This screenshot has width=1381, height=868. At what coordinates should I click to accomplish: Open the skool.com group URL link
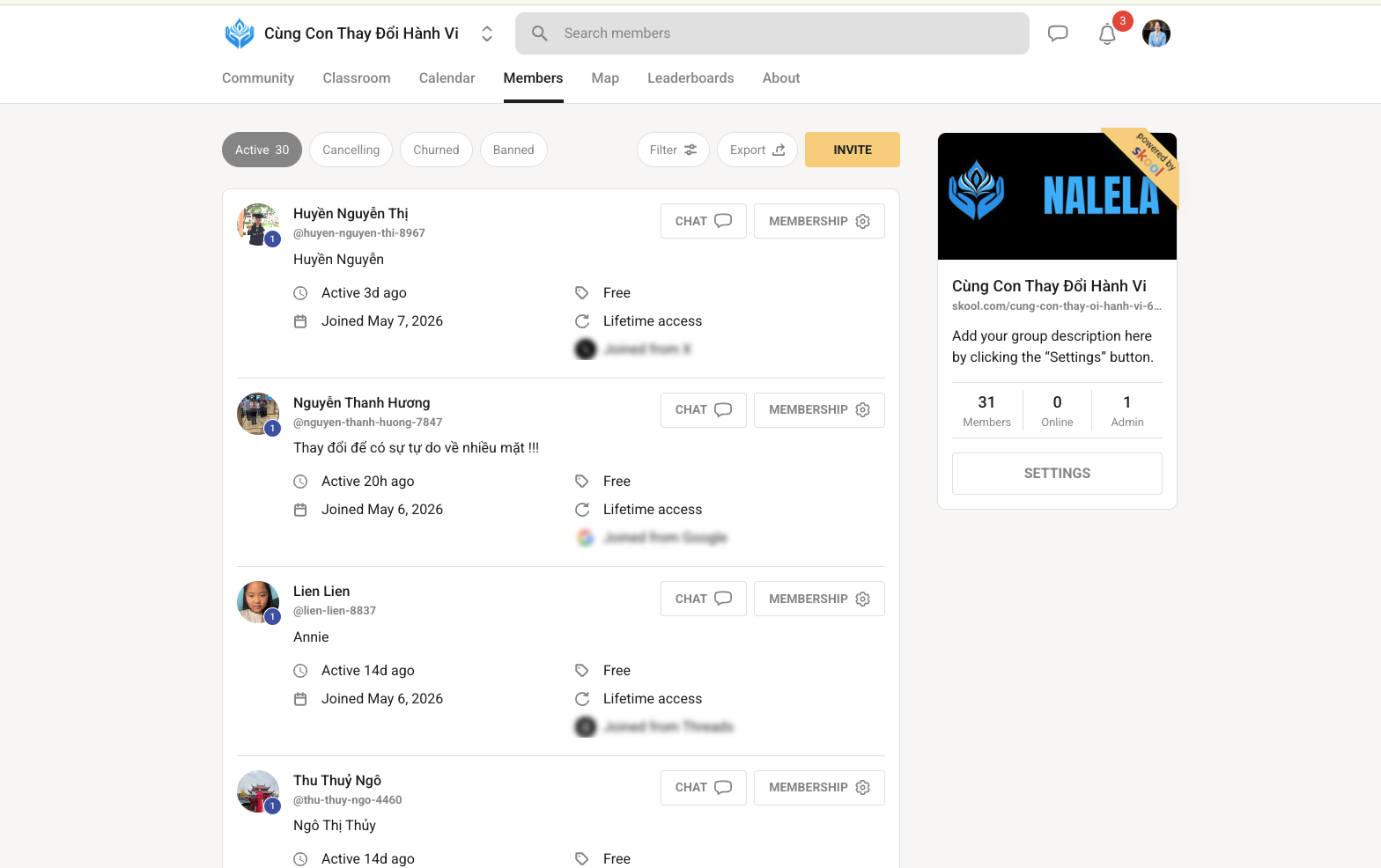pyautogui.click(x=1057, y=306)
